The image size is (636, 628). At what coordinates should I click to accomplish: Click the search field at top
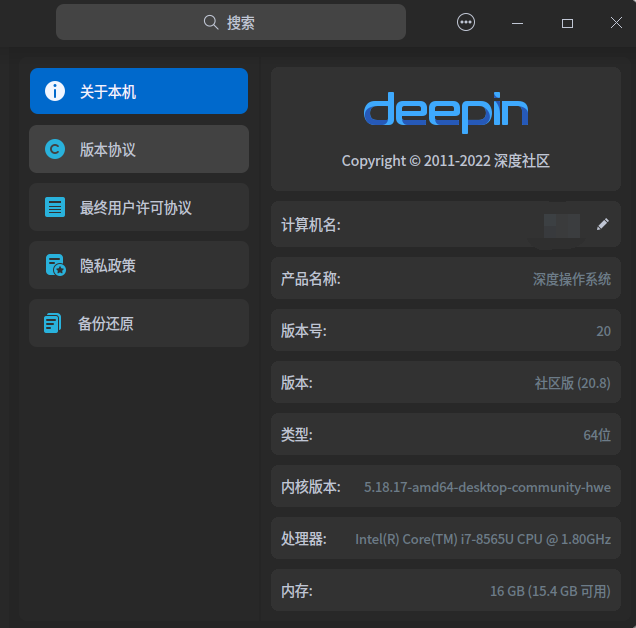click(231, 22)
